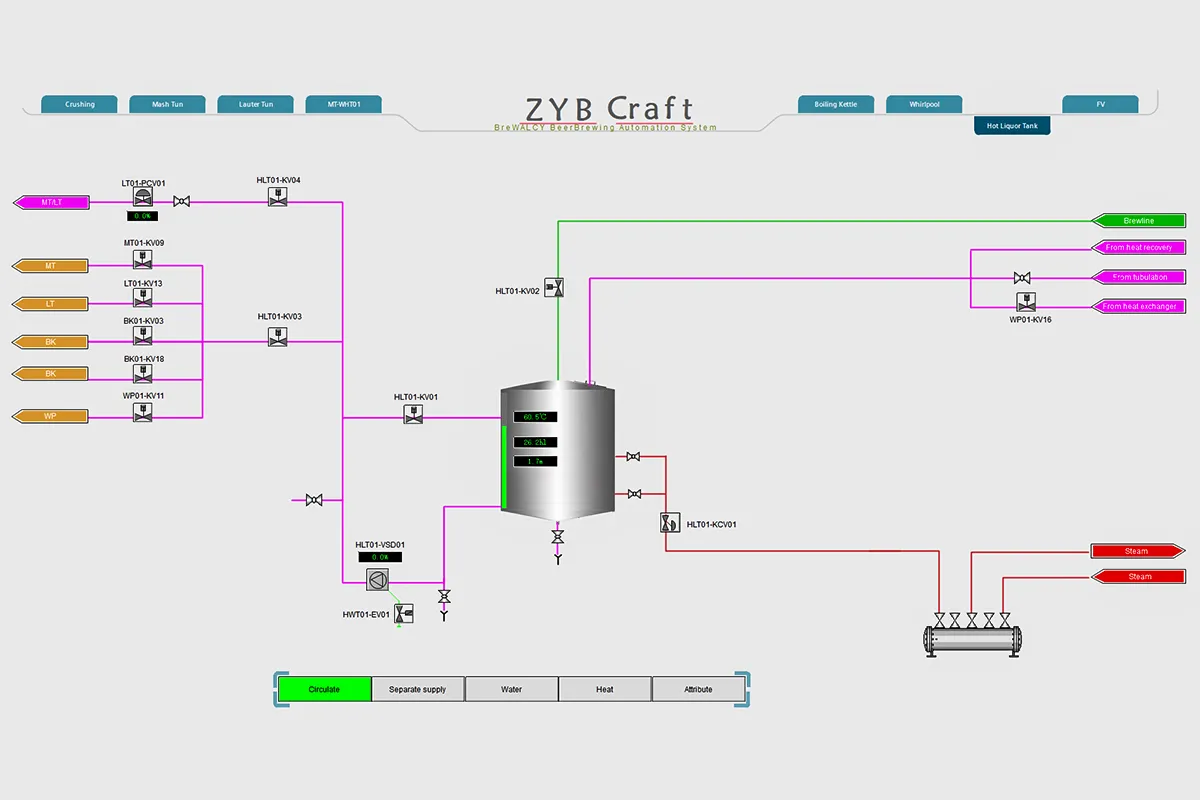Open steam control valve HLT01-KCV01
This screenshot has height=800, width=1200.
[x=670, y=523]
